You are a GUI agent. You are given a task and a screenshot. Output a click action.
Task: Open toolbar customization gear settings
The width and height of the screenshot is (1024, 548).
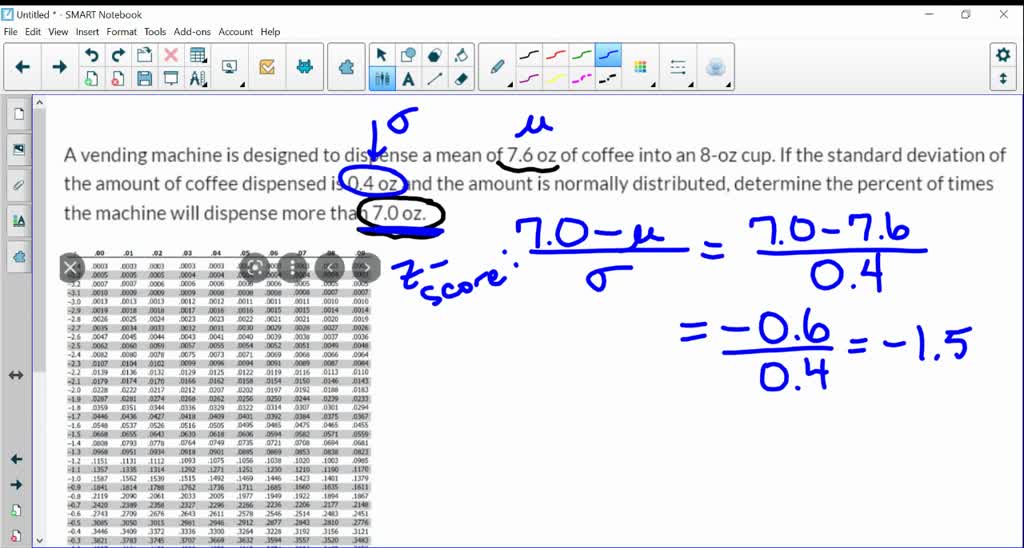click(x=1003, y=55)
